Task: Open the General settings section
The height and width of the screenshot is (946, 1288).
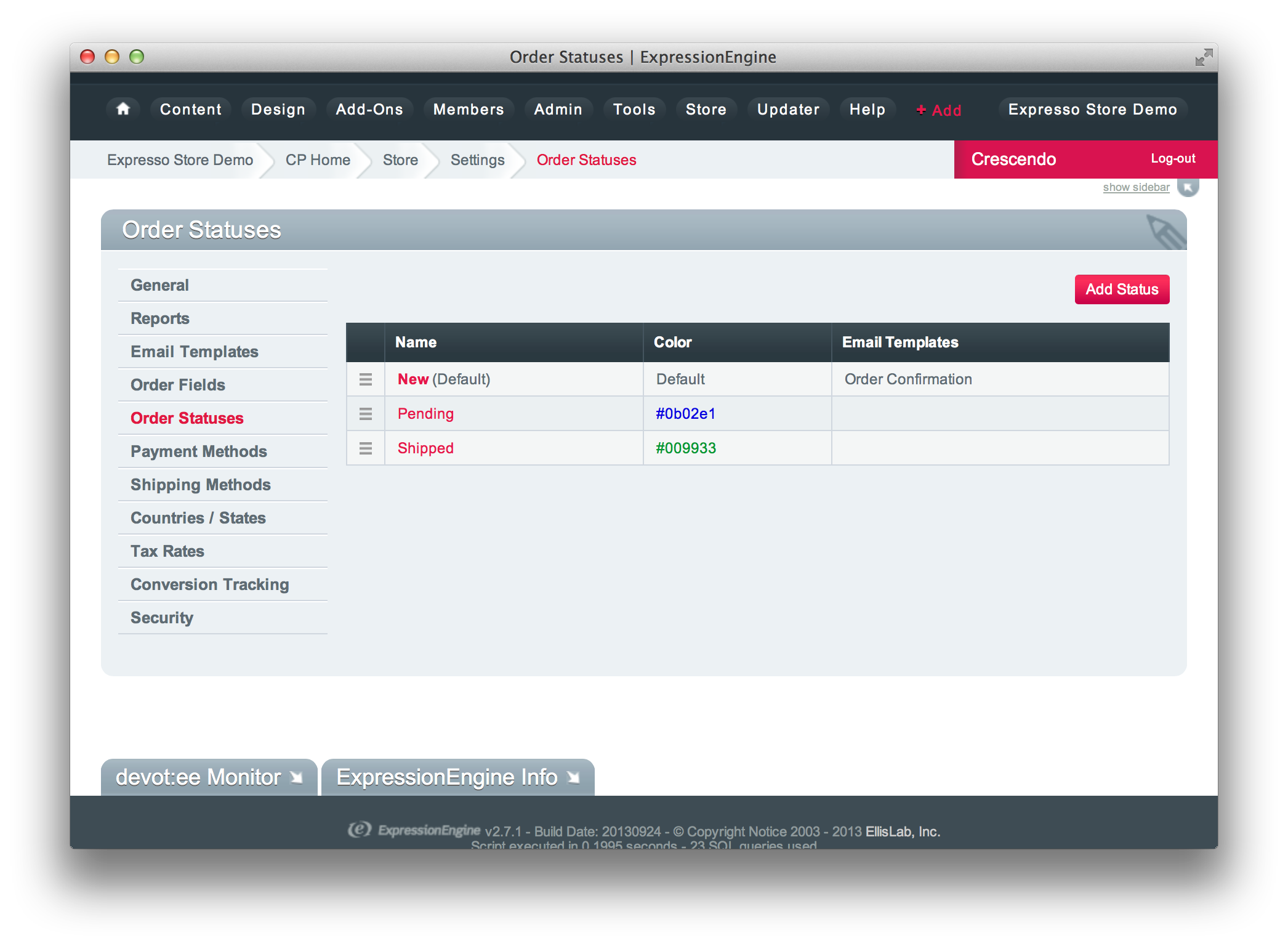Action: 222,285
